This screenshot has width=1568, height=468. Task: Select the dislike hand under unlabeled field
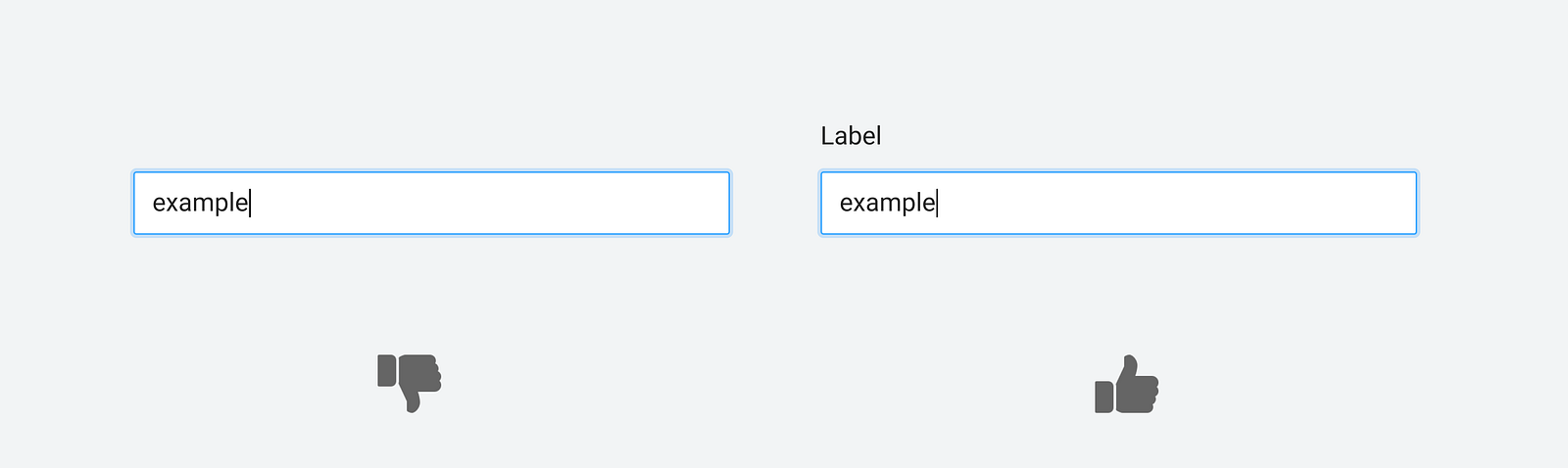(410, 381)
